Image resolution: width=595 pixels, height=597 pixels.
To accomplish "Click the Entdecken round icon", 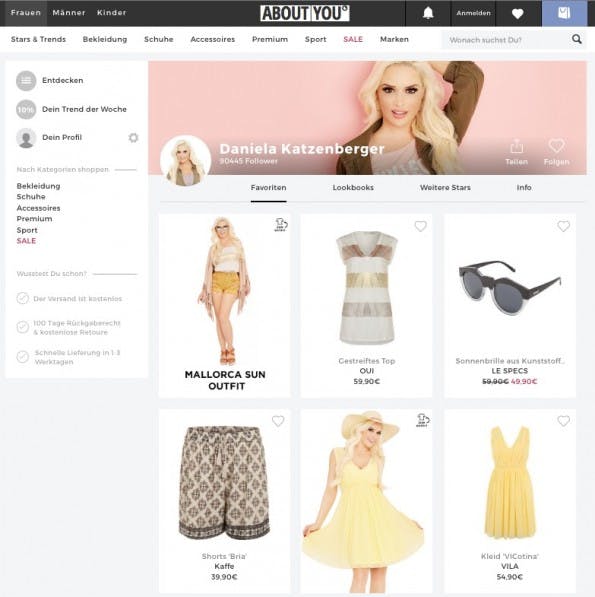I will coord(26,81).
